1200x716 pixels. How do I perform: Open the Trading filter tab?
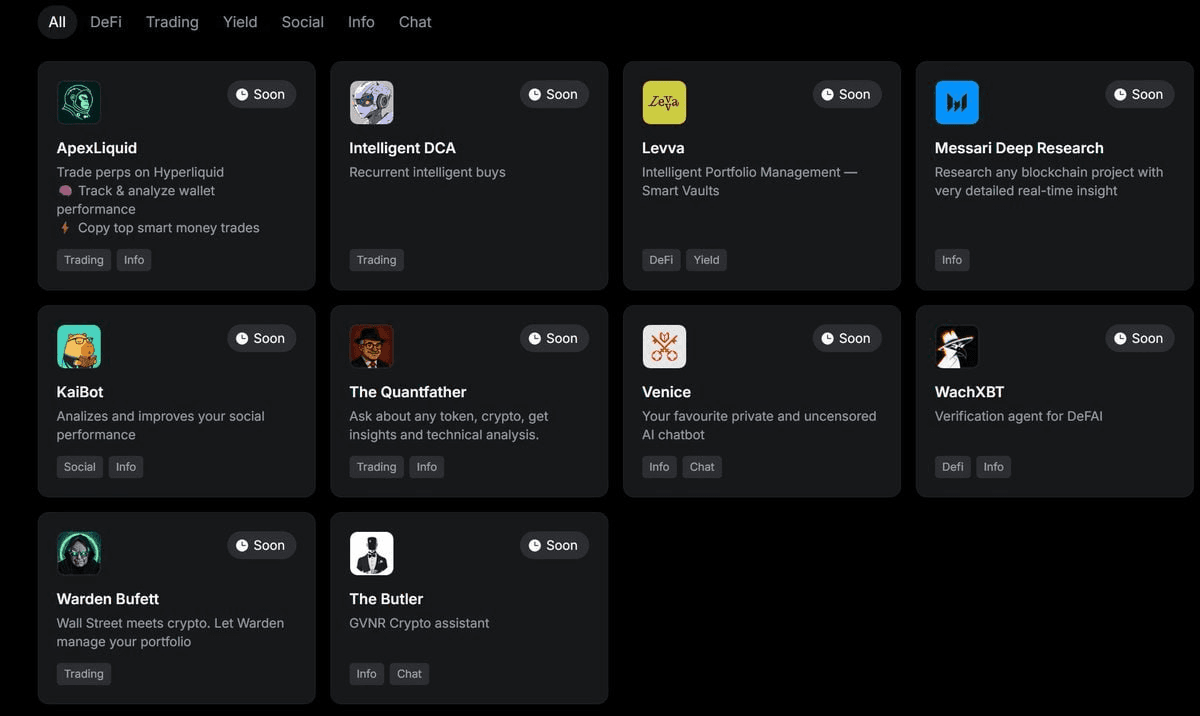(x=172, y=22)
